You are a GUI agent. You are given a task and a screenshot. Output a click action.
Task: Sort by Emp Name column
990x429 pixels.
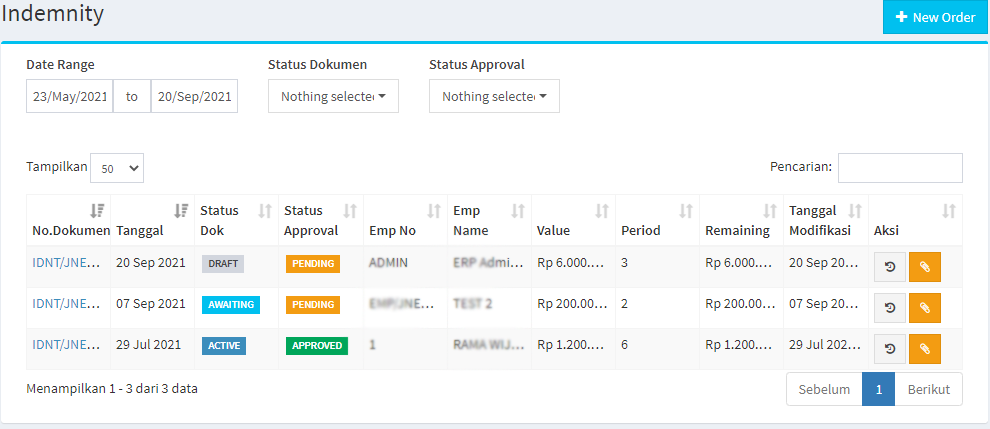489,221
